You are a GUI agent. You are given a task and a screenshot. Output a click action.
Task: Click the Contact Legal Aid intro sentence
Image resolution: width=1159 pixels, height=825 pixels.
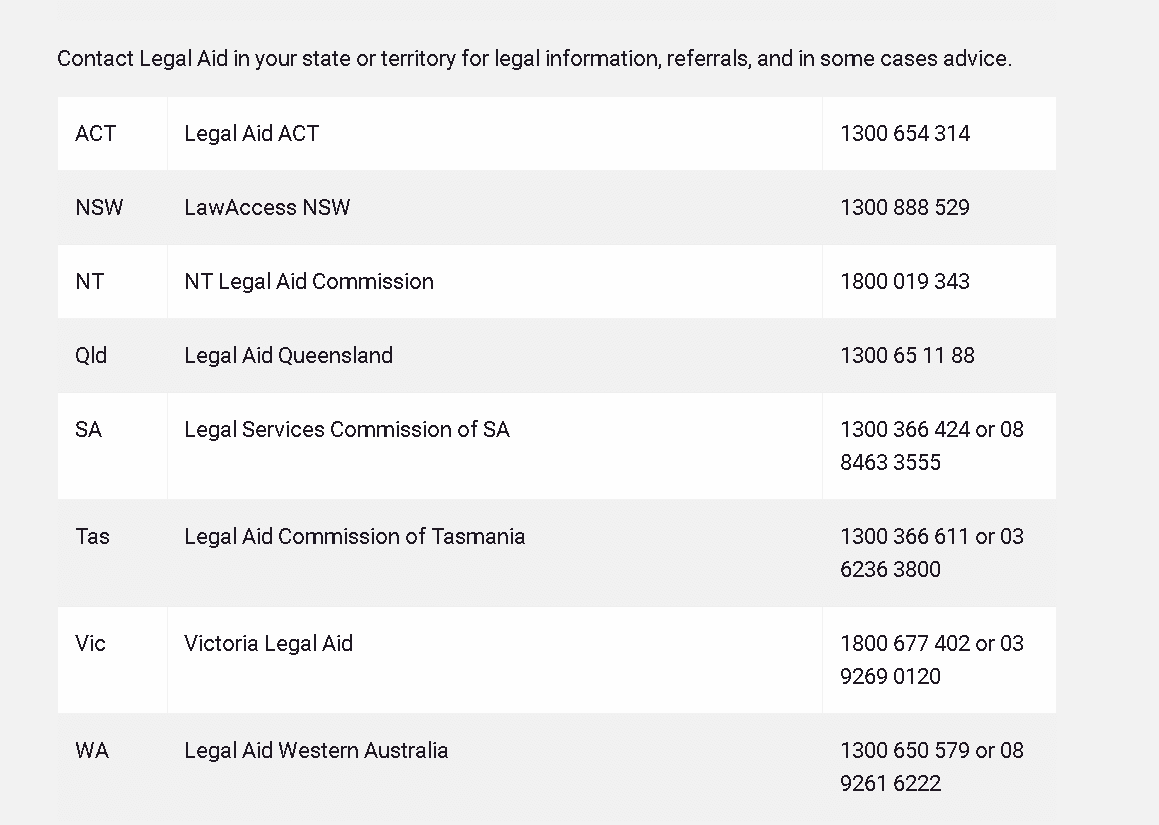click(x=534, y=59)
